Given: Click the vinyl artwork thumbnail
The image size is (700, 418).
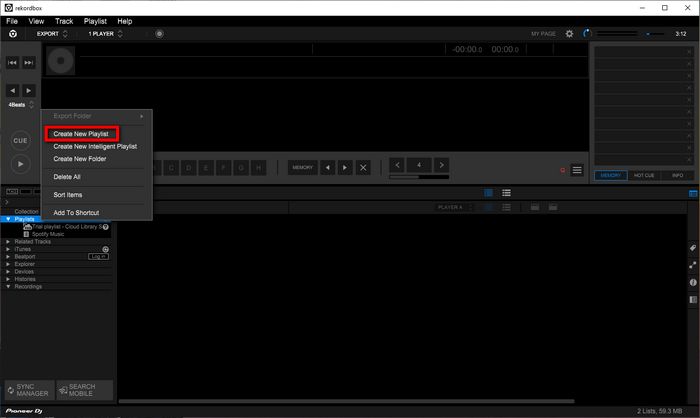Looking at the screenshot, I should click(61, 60).
